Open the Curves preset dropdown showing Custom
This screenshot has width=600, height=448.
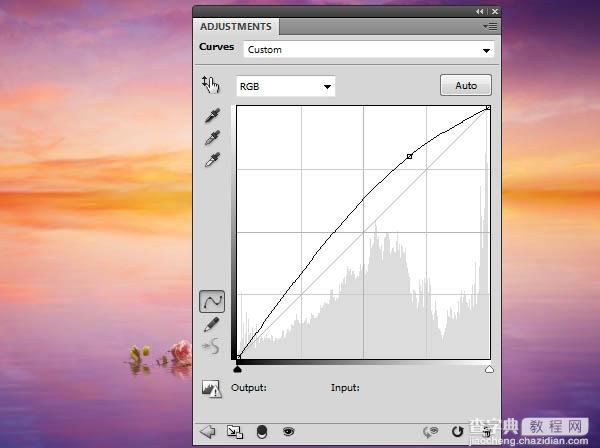coord(368,50)
